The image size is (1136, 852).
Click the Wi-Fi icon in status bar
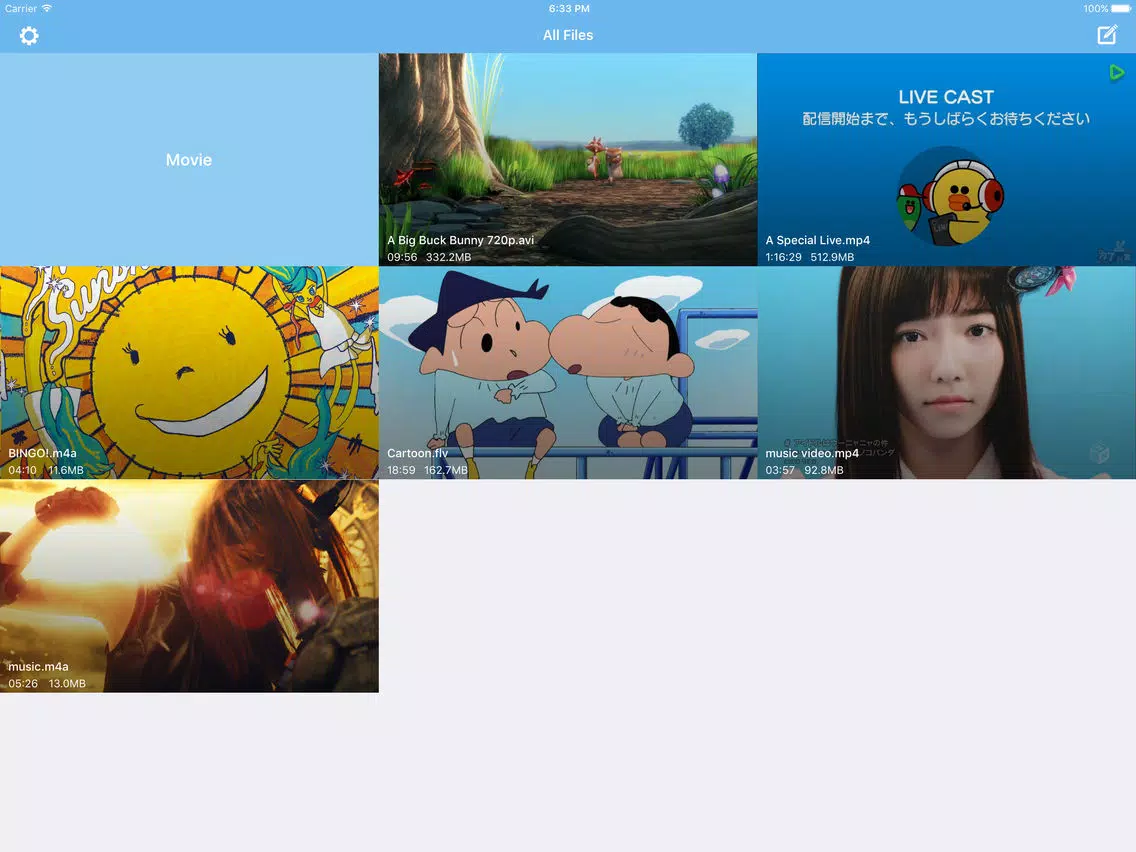[47, 9]
